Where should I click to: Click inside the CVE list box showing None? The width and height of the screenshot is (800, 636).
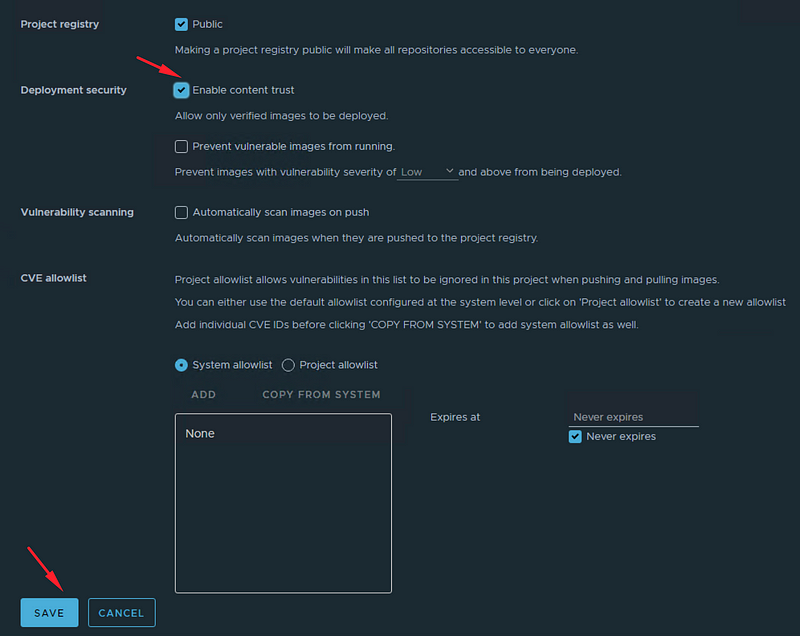pyautogui.click(x=283, y=503)
